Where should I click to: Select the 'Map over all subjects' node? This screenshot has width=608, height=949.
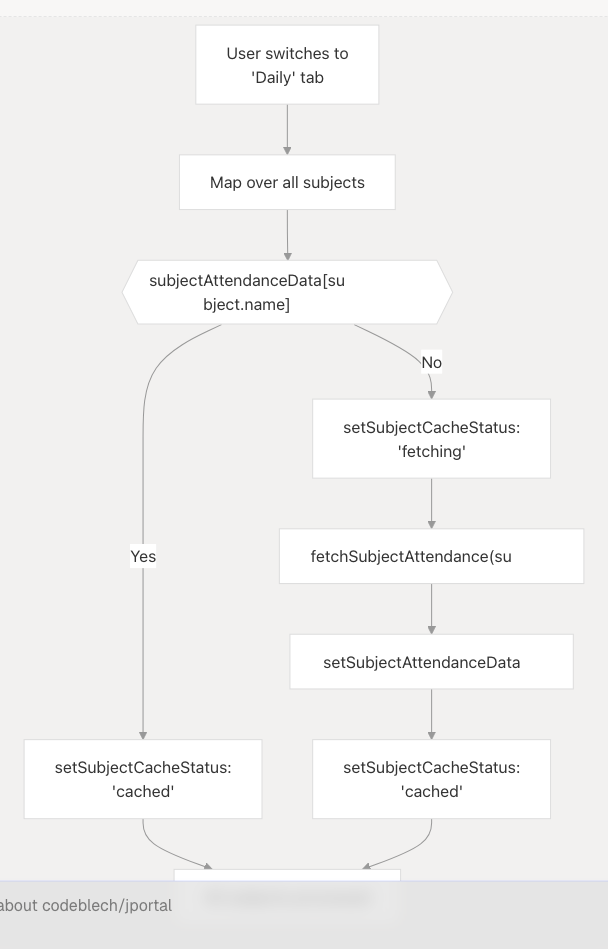point(287,182)
